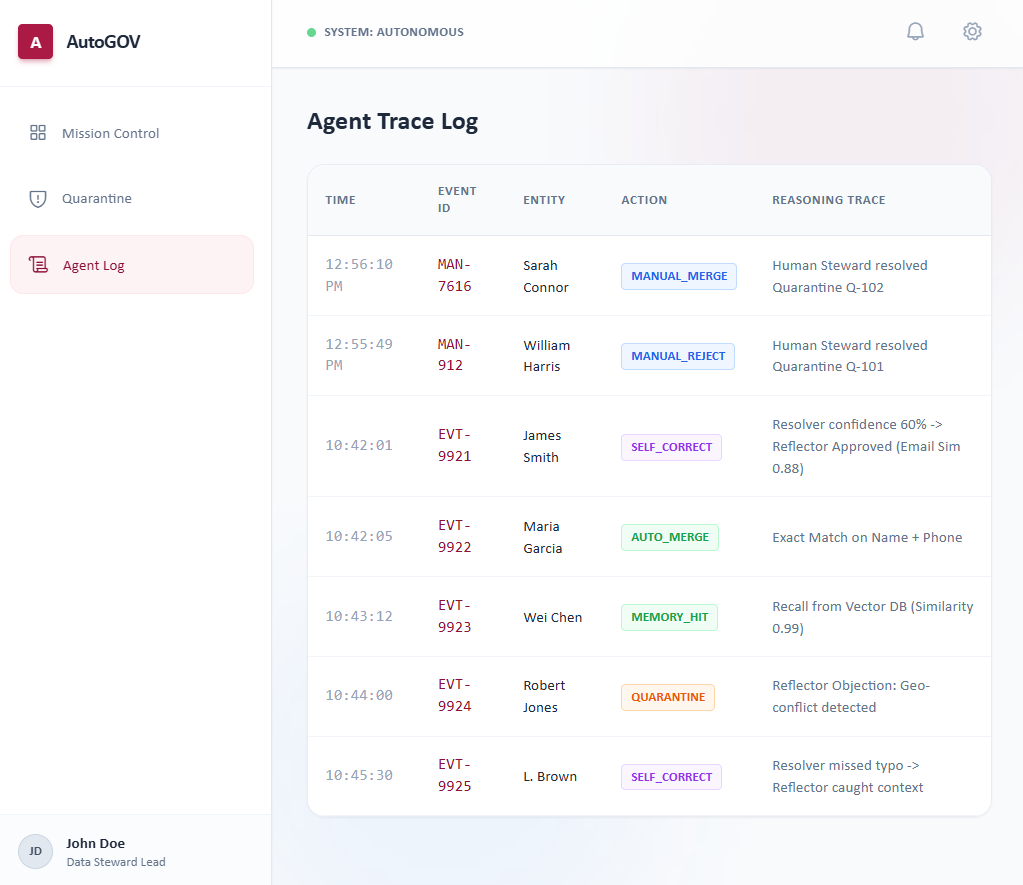Open the Quarantine section
Viewport: 1023px width, 885px height.
(x=97, y=199)
